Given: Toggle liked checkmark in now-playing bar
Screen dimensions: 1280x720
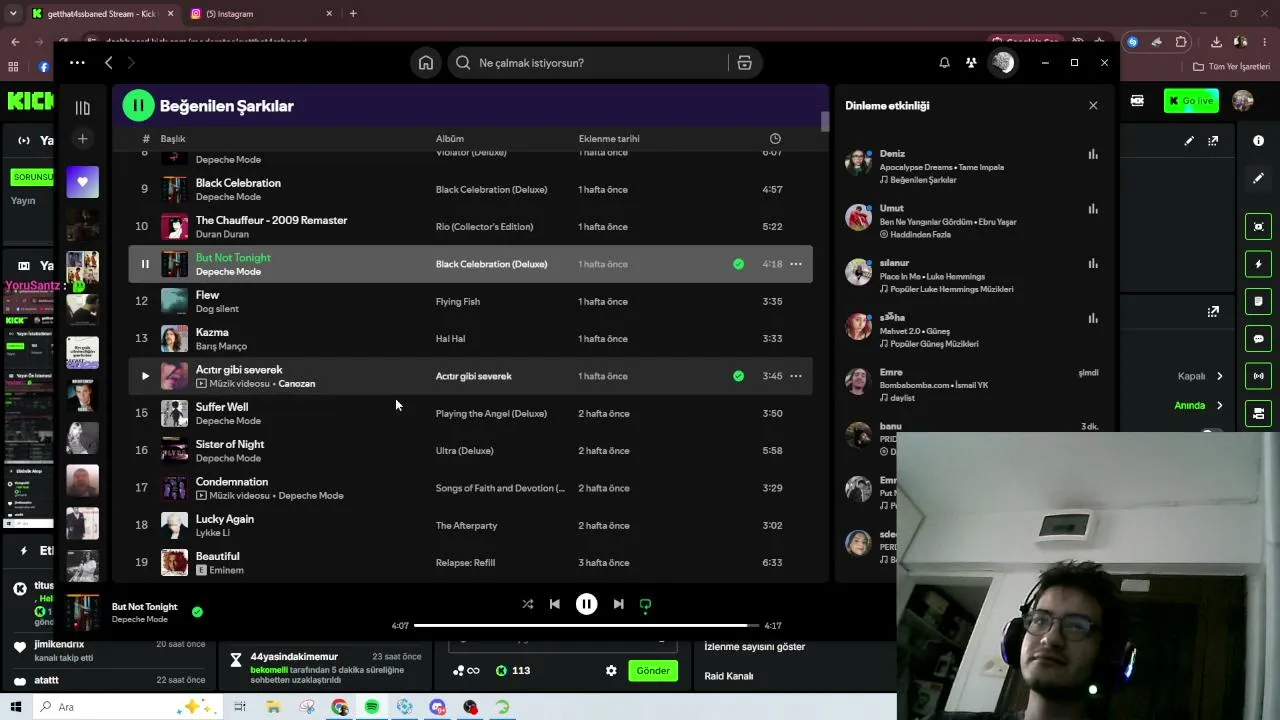Looking at the screenshot, I should tap(197, 612).
